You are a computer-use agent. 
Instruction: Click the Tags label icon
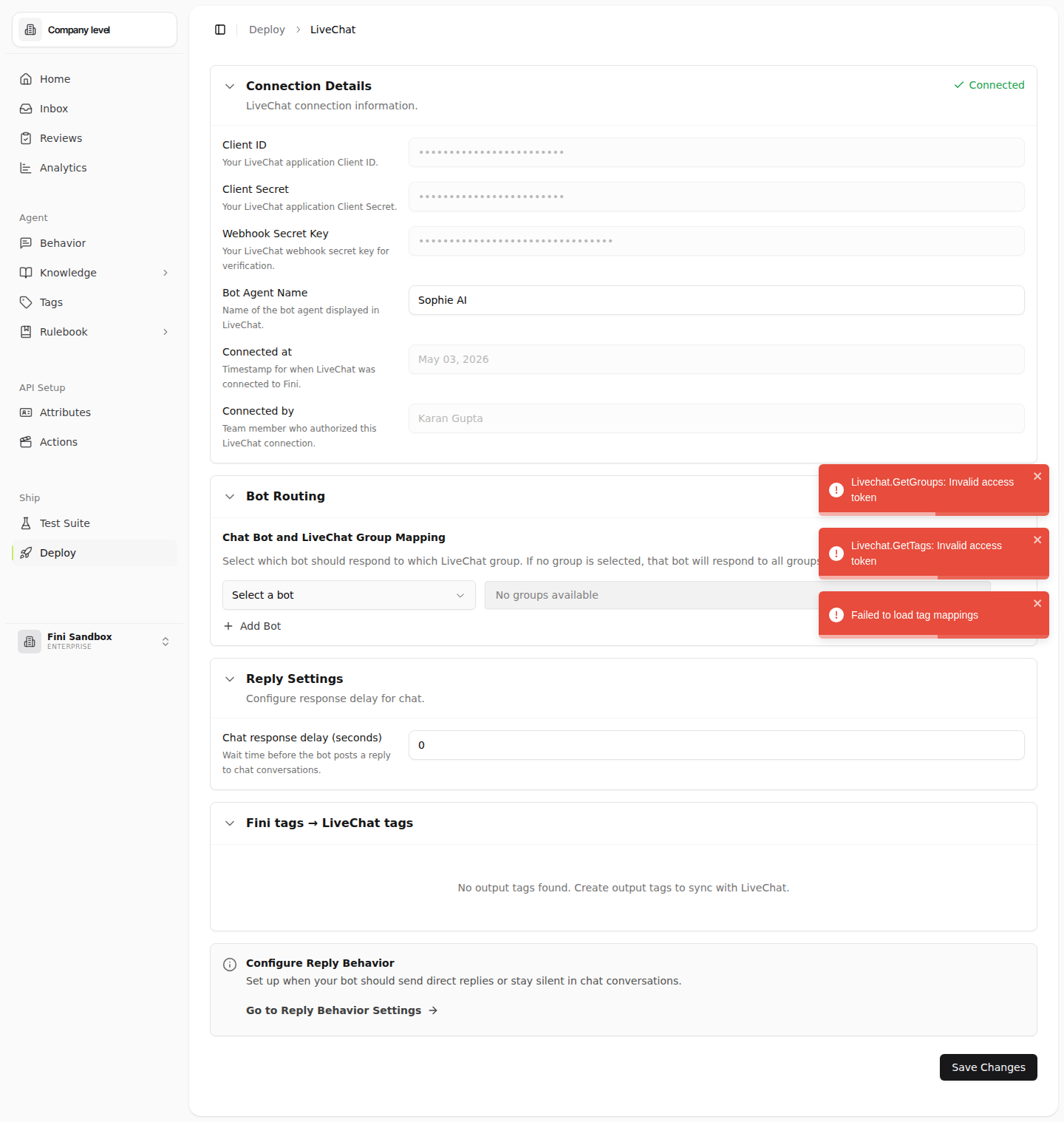tap(26, 302)
